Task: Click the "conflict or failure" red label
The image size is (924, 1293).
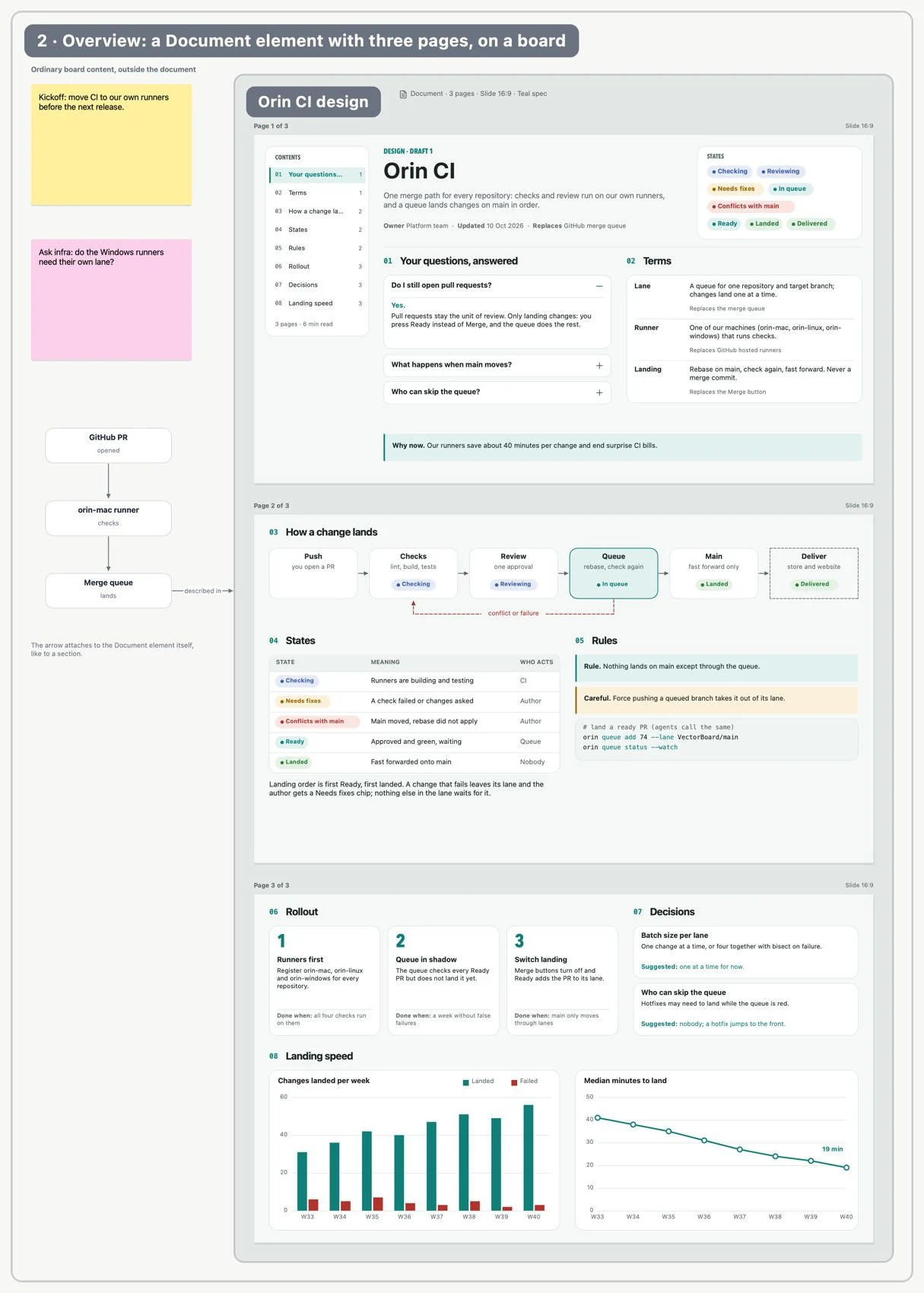Action: [x=513, y=614]
